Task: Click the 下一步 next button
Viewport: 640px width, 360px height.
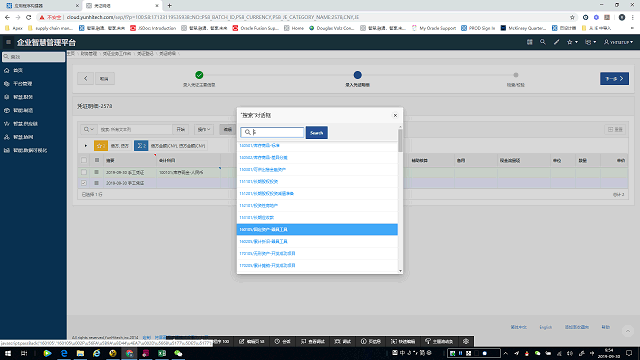Action: pos(614,78)
